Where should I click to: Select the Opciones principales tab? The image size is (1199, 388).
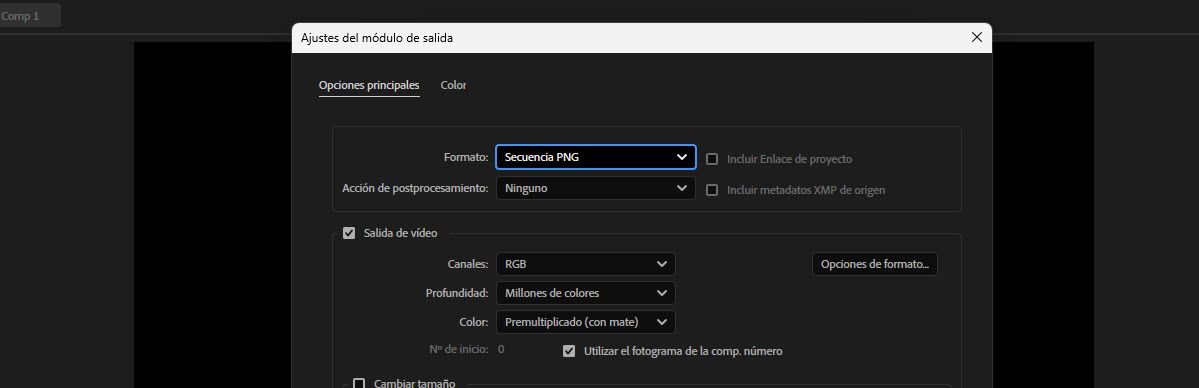pos(369,85)
